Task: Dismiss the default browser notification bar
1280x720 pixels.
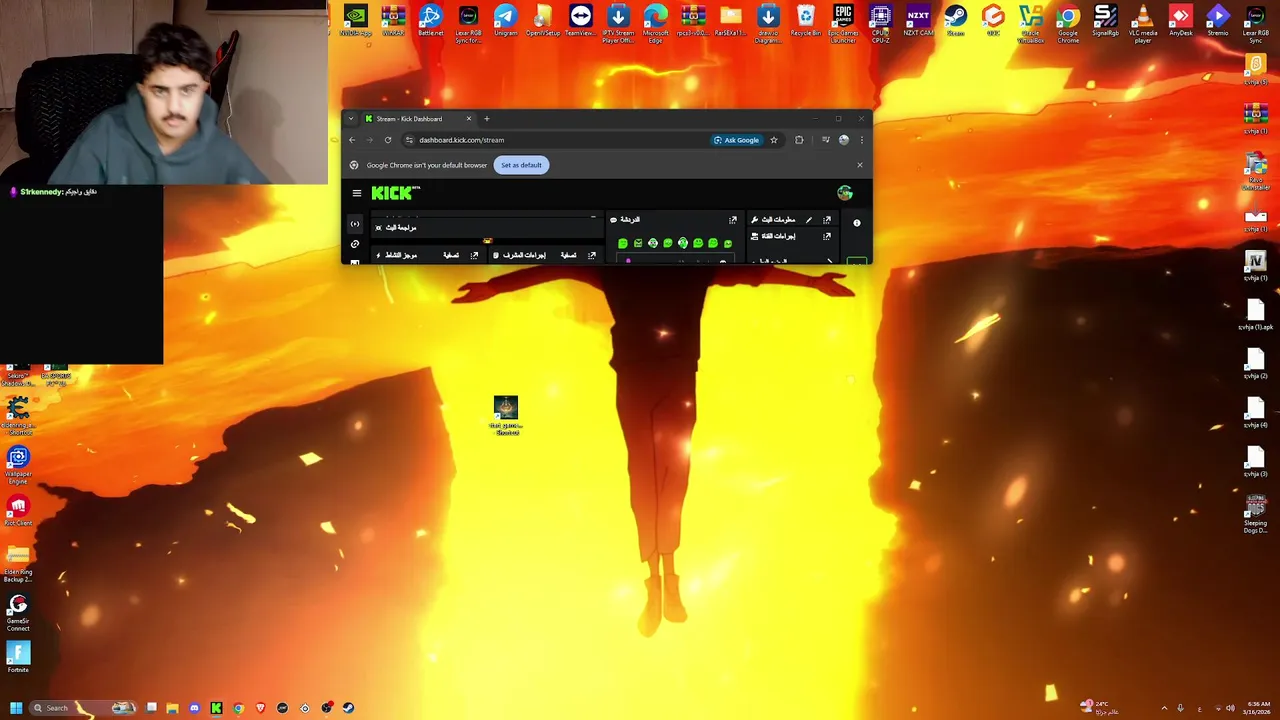Action: coord(859,165)
